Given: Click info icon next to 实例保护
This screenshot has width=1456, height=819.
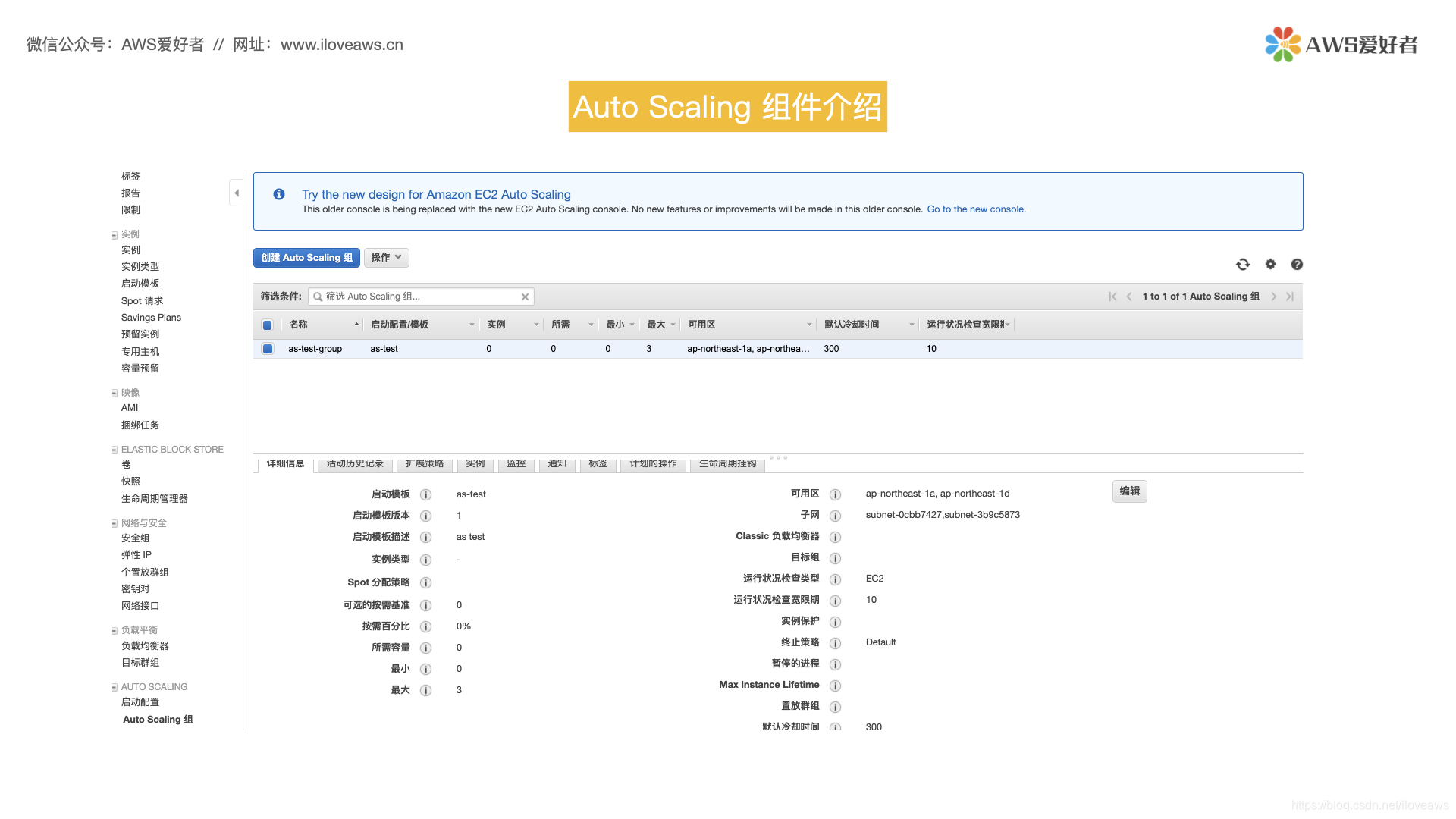Looking at the screenshot, I should 836,623.
